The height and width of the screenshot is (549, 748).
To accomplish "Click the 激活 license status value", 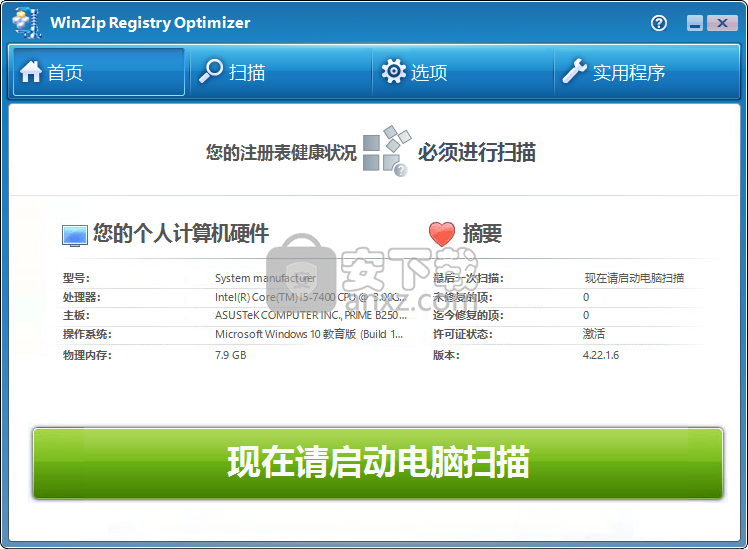I will (594, 335).
